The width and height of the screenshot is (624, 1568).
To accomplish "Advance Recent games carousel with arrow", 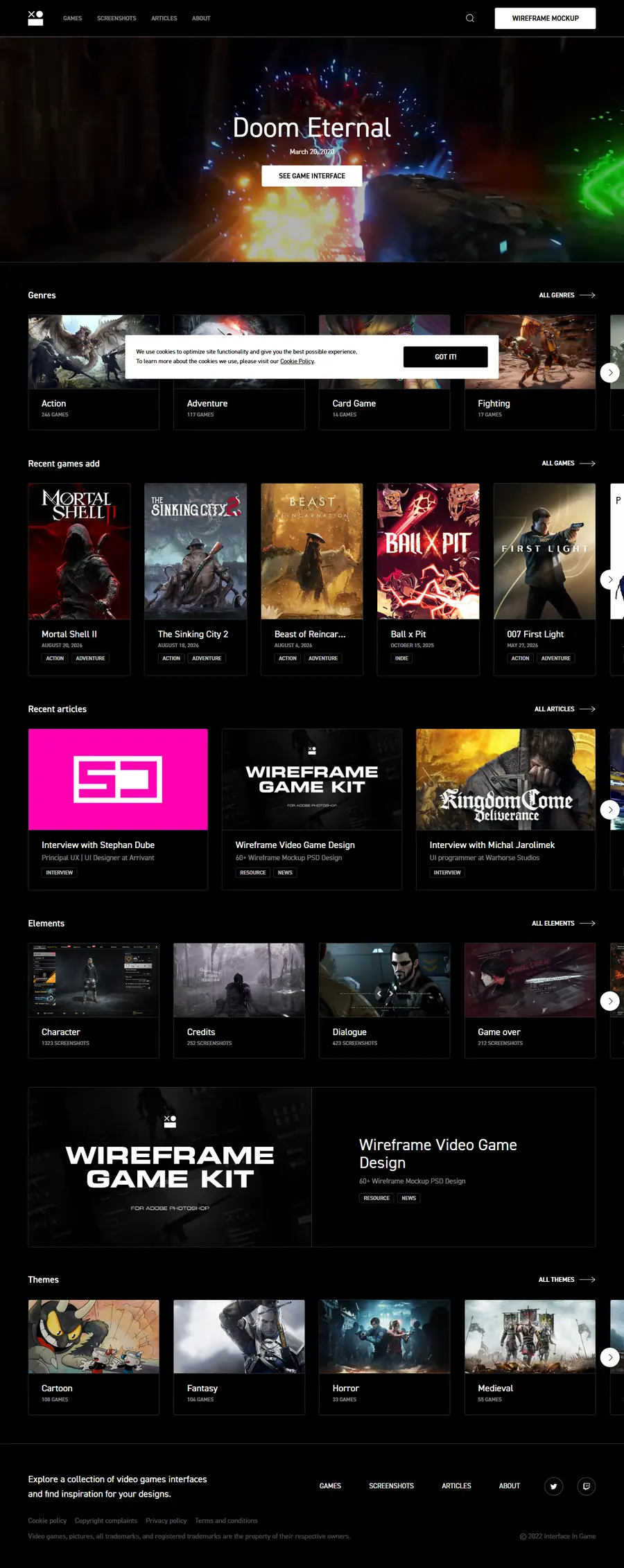I will click(609, 579).
